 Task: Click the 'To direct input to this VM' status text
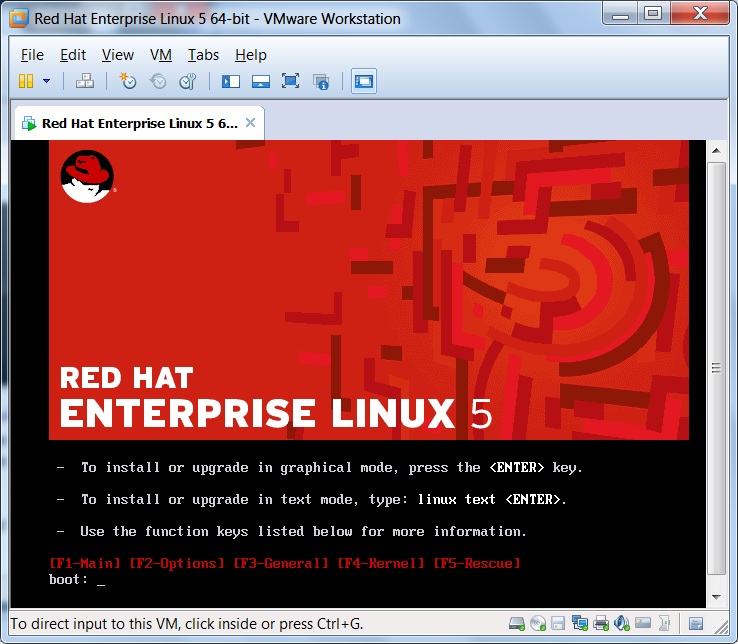point(186,624)
